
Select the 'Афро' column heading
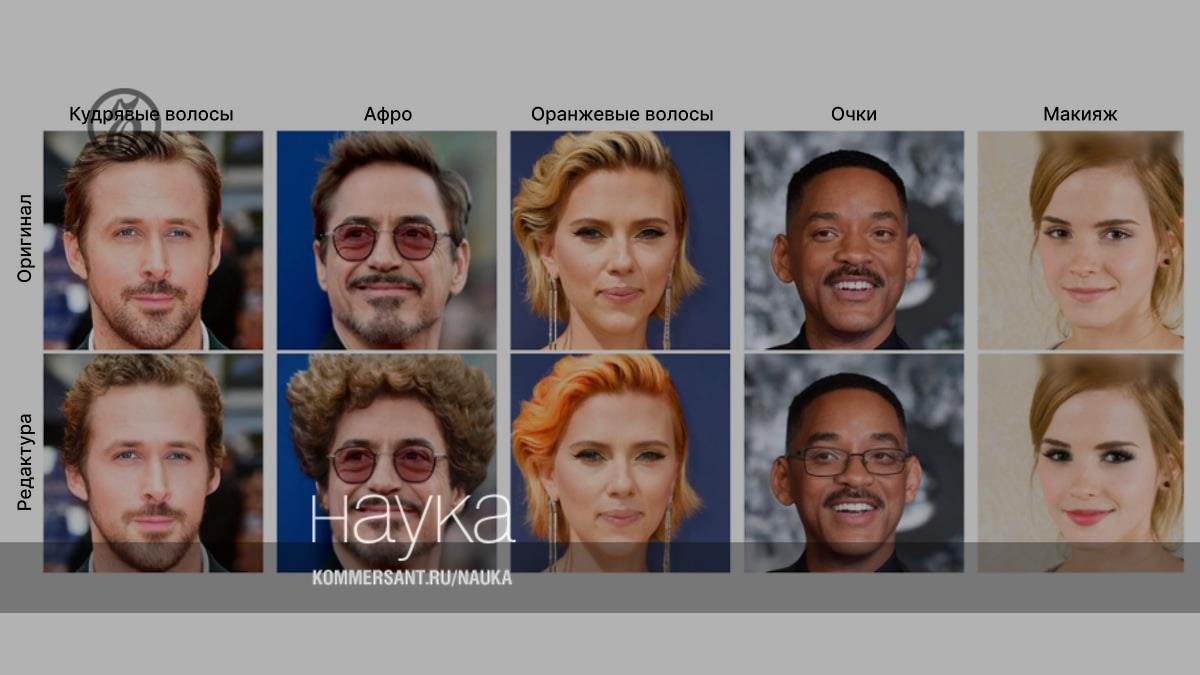coord(388,115)
